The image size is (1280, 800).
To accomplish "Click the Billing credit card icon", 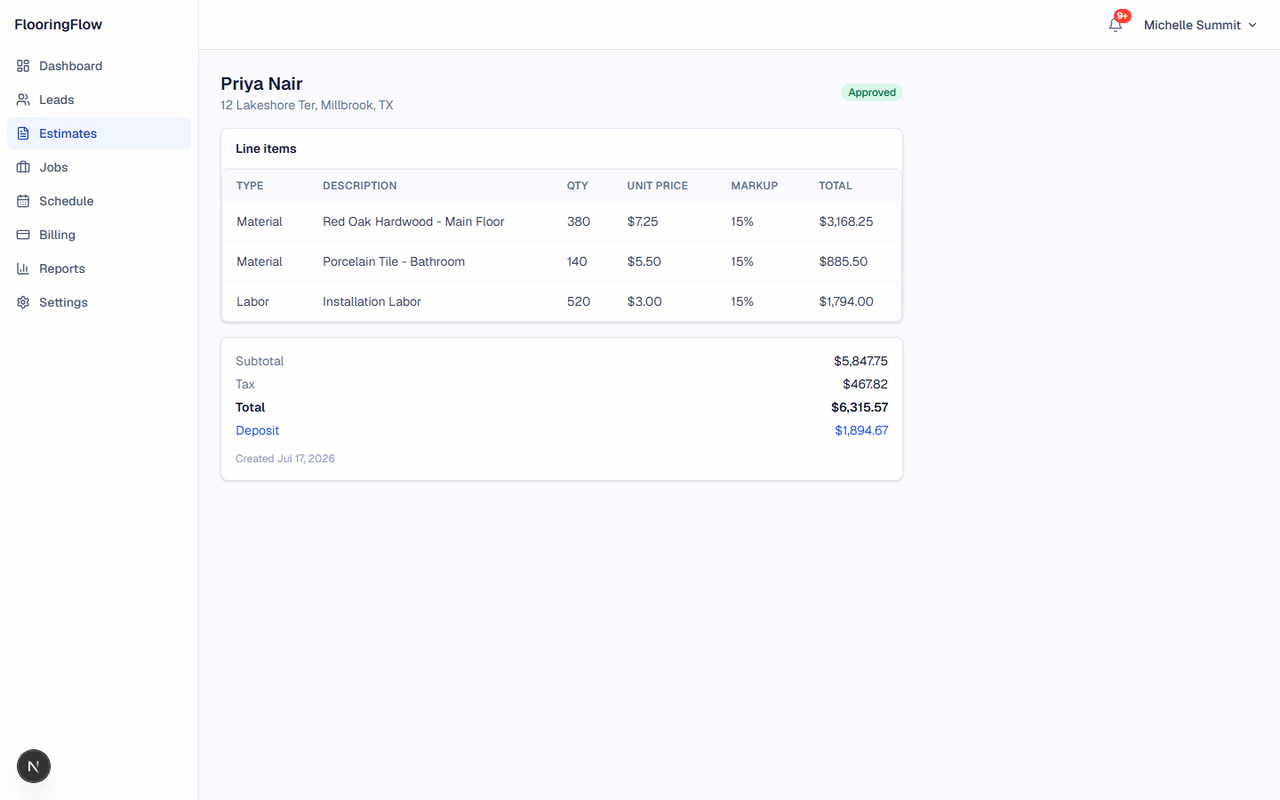I will coord(23,235).
